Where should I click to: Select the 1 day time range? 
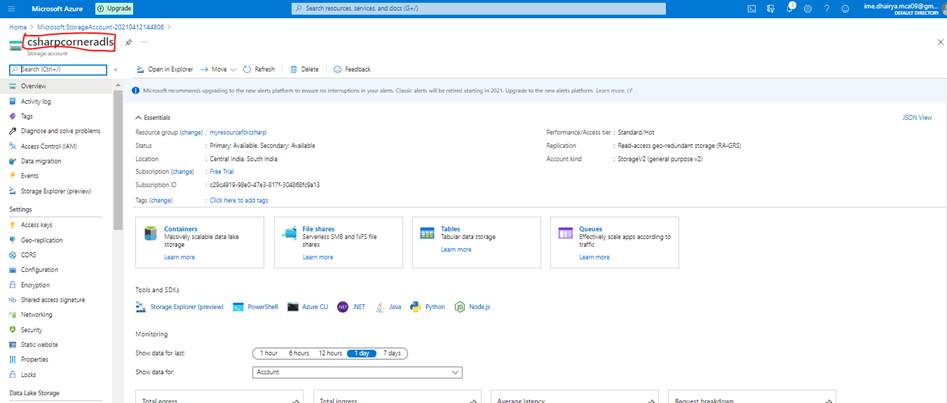(x=361, y=353)
